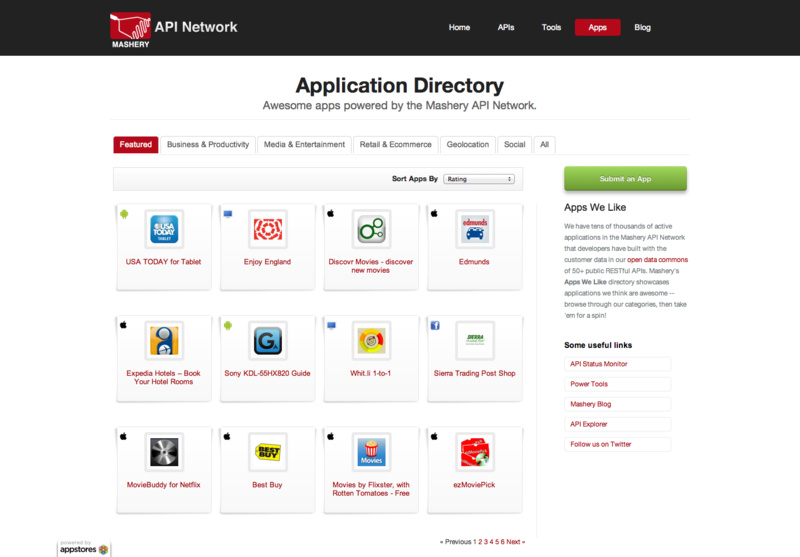Viewport: 800px width, 557px height.
Task: Click the Submit an App button
Action: (x=626, y=179)
